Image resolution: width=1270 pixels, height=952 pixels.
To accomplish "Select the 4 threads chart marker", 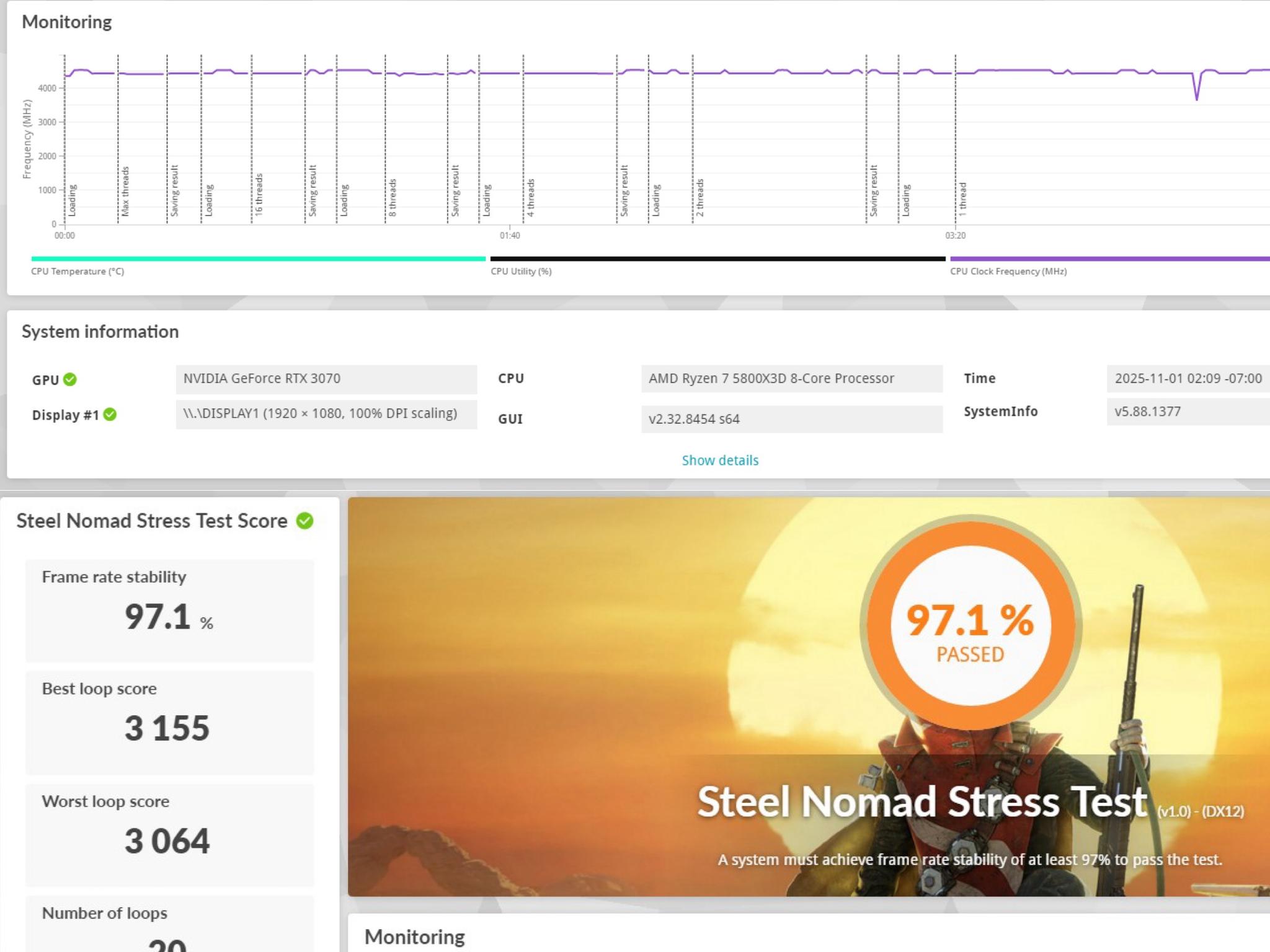I will coord(530,198).
